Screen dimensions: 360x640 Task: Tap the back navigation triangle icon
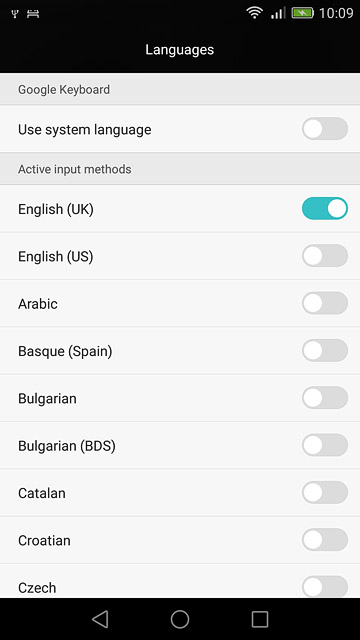point(100,619)
